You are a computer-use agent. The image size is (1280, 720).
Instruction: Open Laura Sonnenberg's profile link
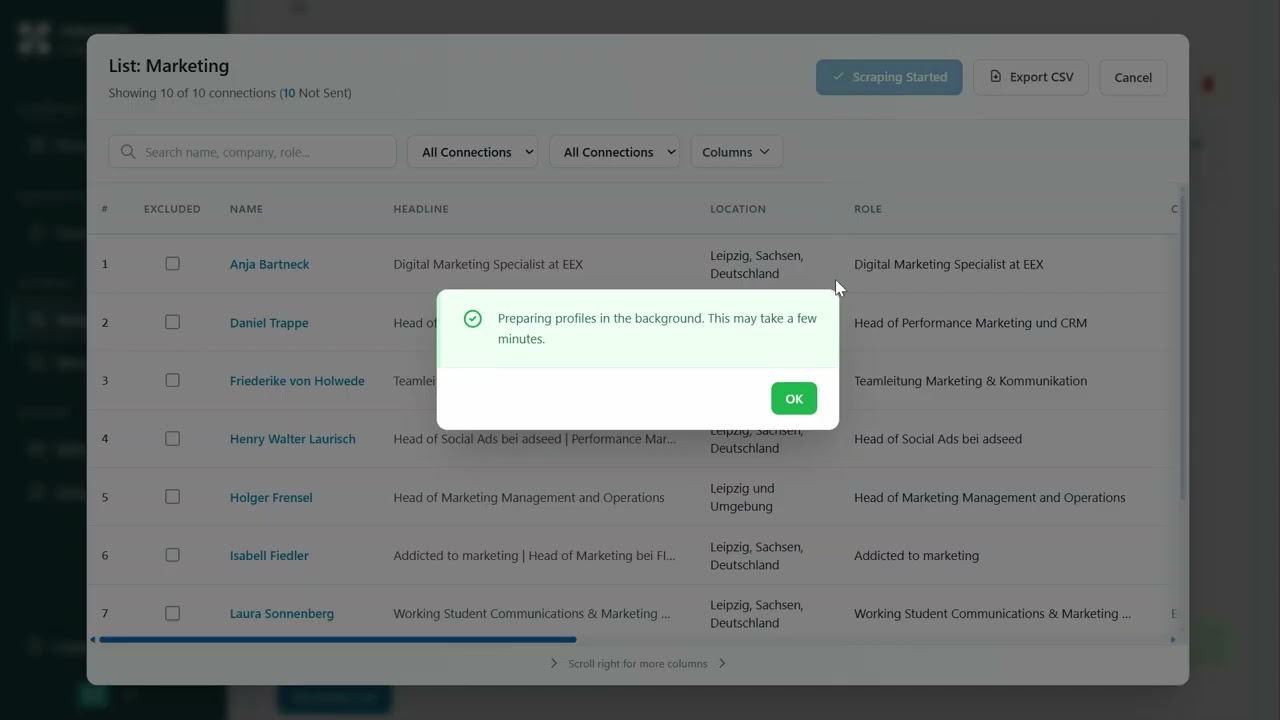[282, 614]
